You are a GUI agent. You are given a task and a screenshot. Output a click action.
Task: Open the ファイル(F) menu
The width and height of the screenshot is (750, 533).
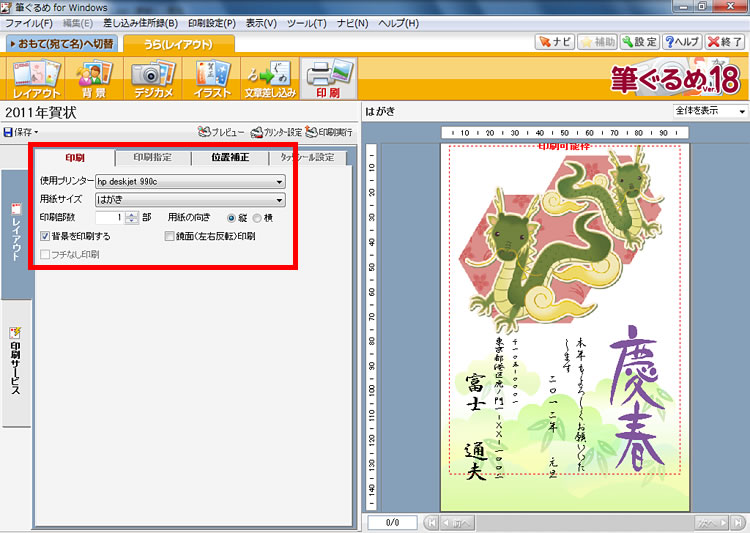pos(29,23)
